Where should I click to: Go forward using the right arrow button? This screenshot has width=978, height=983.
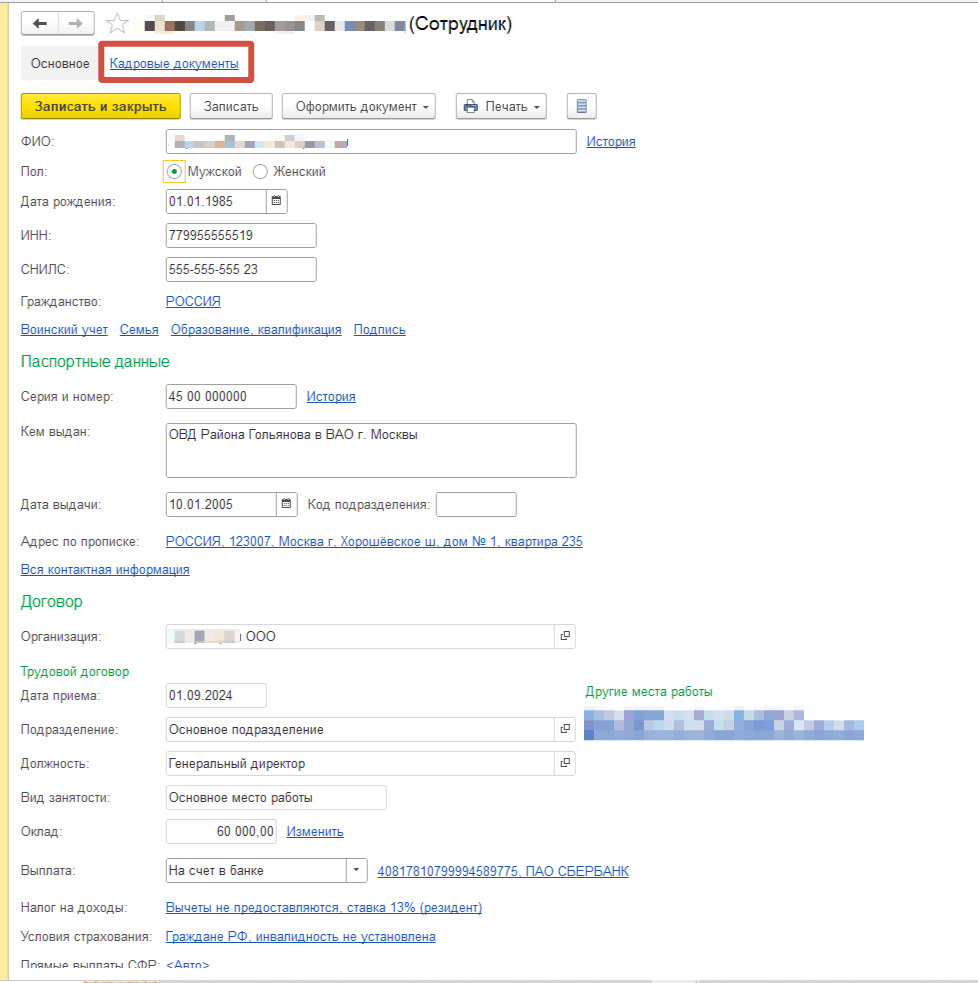tap(76, 24)
